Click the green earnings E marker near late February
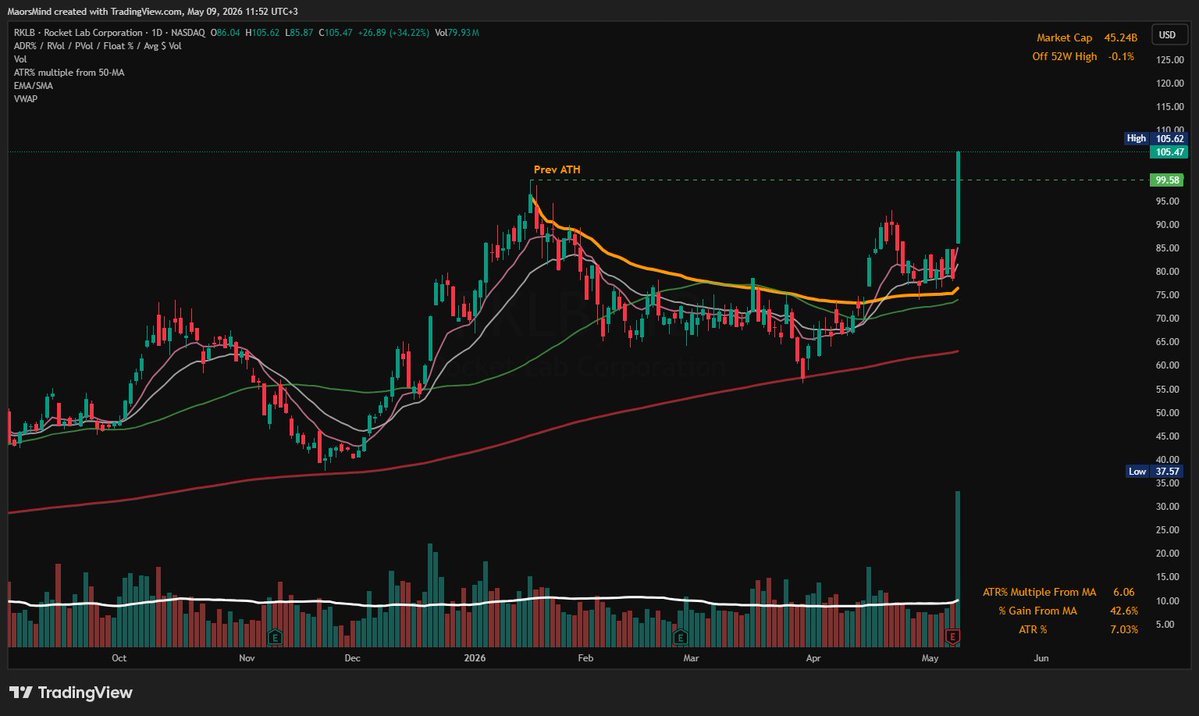1199x716 pixels. coord(680,636)
